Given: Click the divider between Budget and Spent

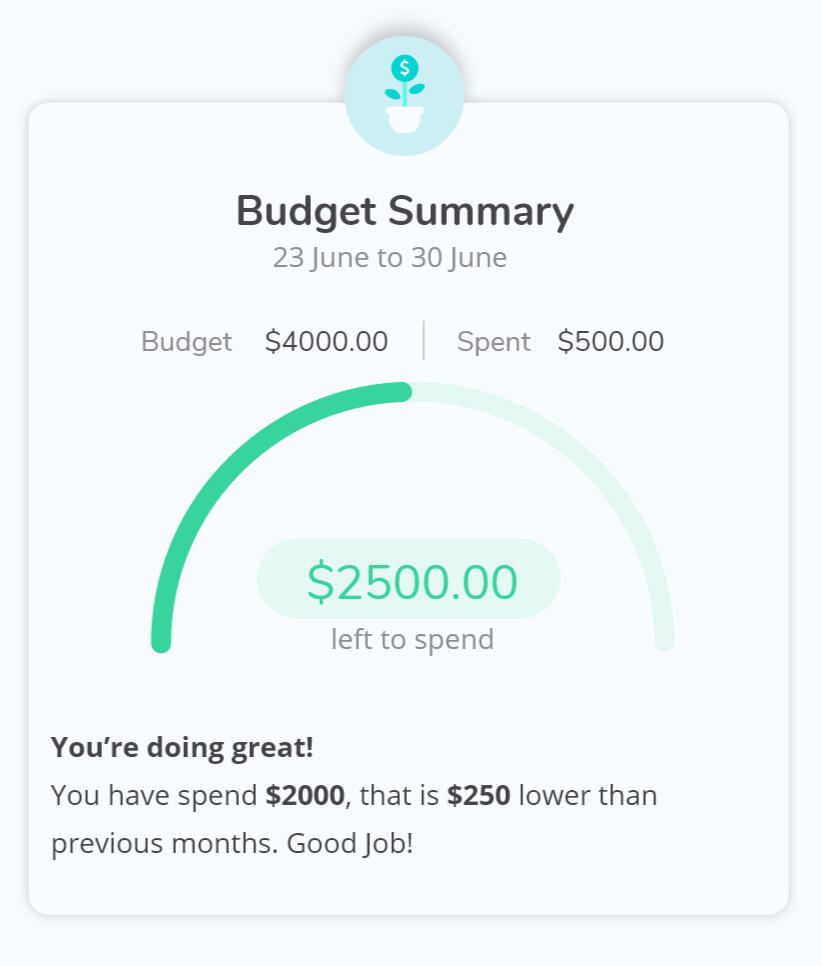Looking at the screenshot, I should (x=424, y=341).
